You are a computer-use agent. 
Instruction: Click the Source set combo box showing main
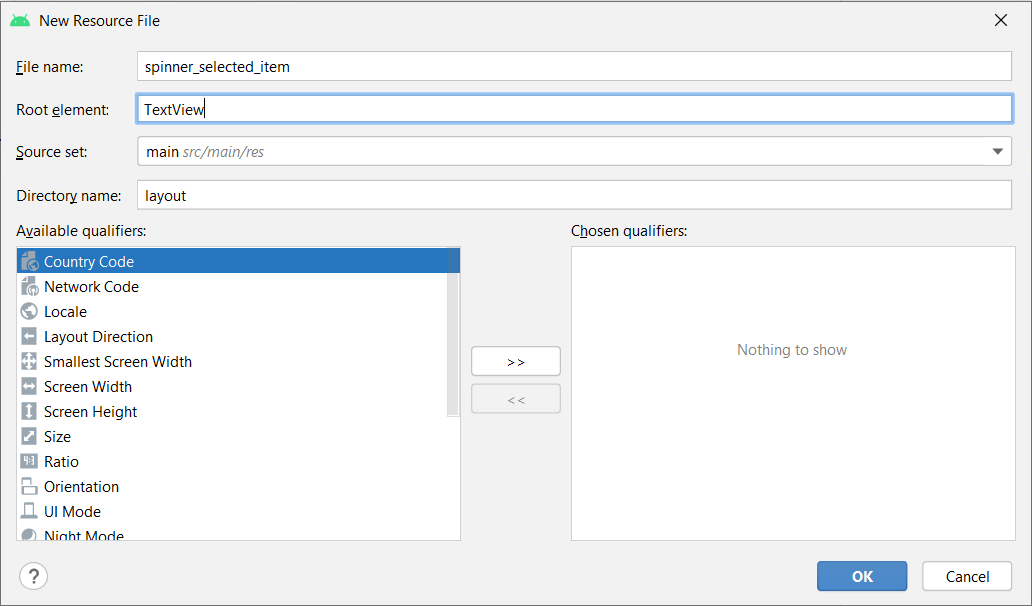(x=574, y=151)
